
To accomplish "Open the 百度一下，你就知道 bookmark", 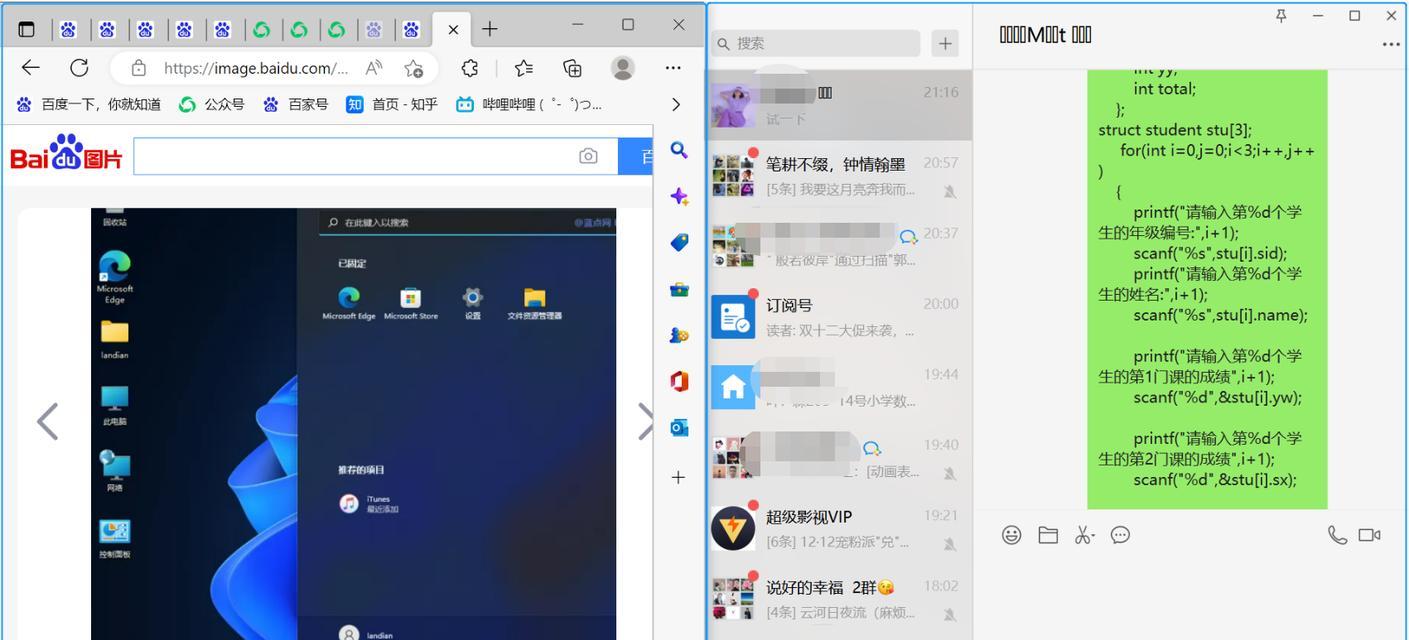I will pyautogui.click(x=88, y=104).
